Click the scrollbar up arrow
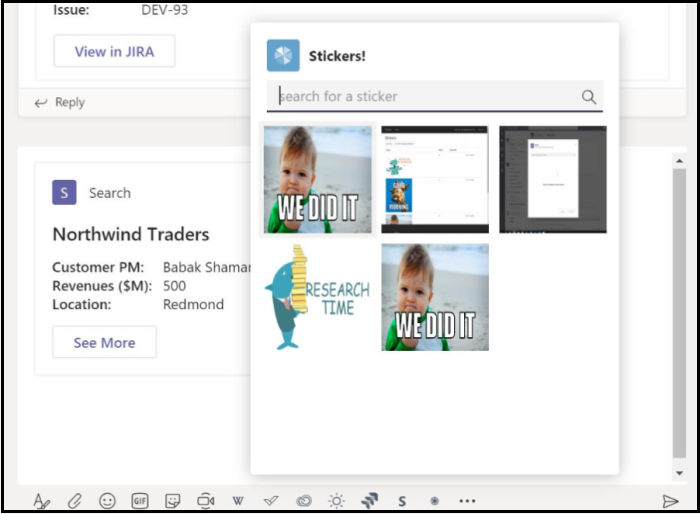This screenshot has width=700, height=514. 679,161
